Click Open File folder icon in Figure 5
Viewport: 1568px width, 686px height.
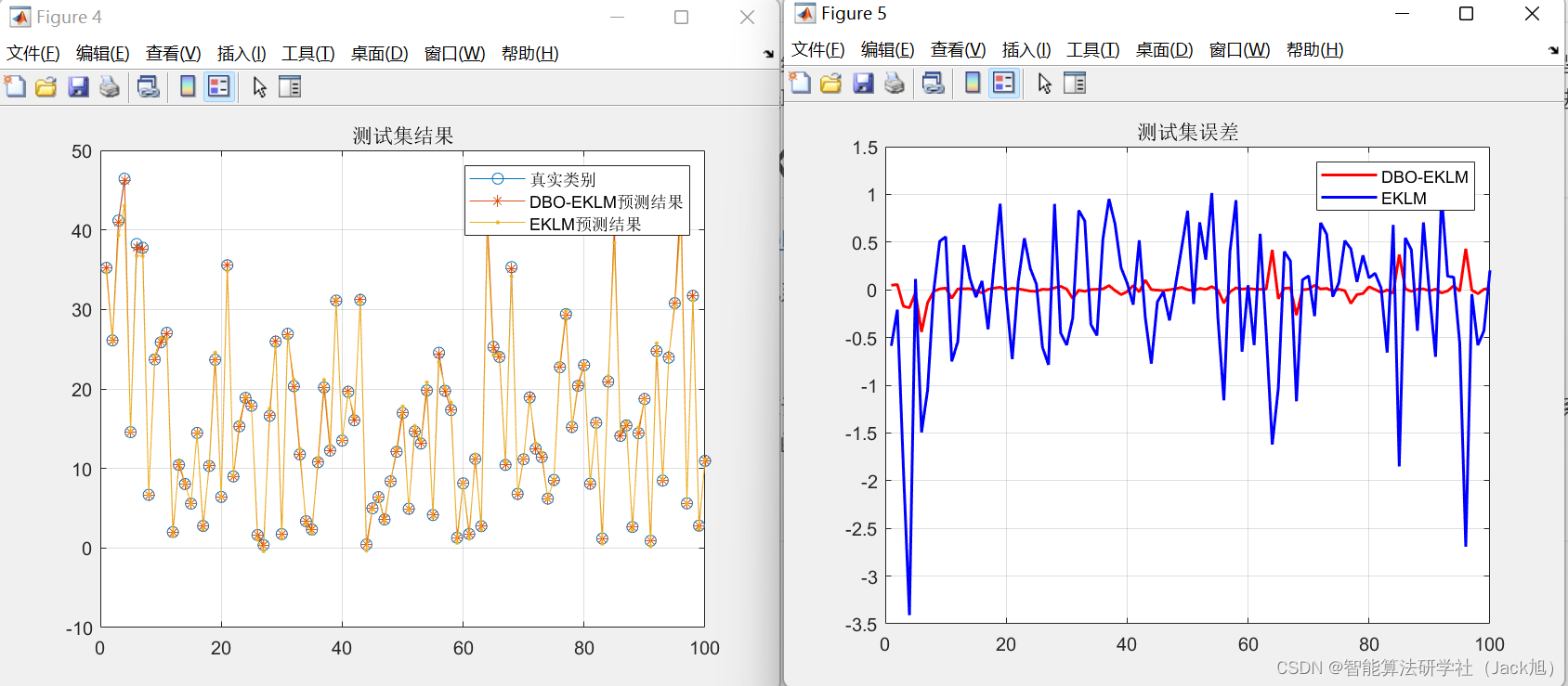831,83
